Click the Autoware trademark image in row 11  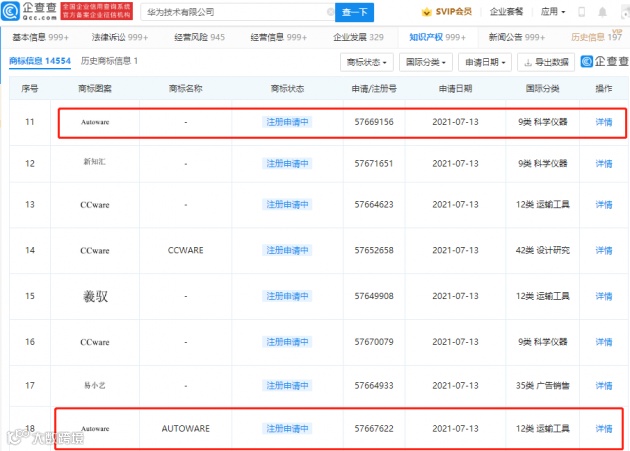95,122
